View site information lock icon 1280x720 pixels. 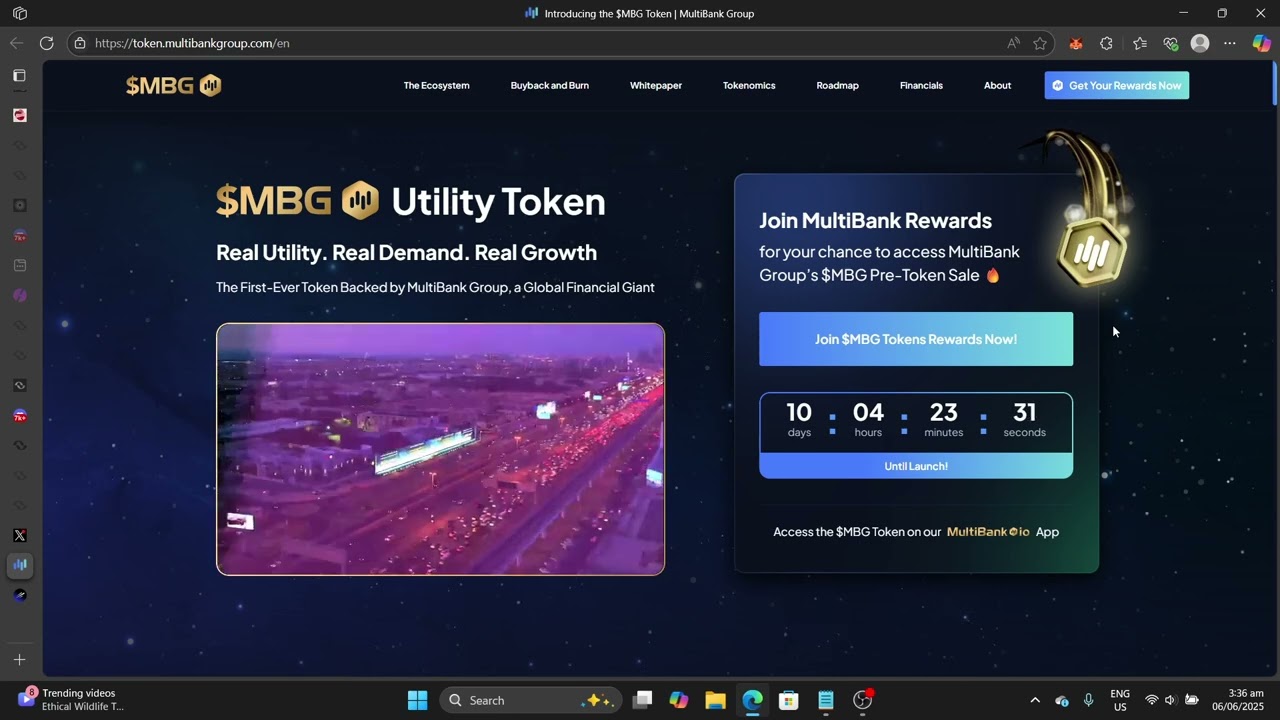[x=80, y=43]
